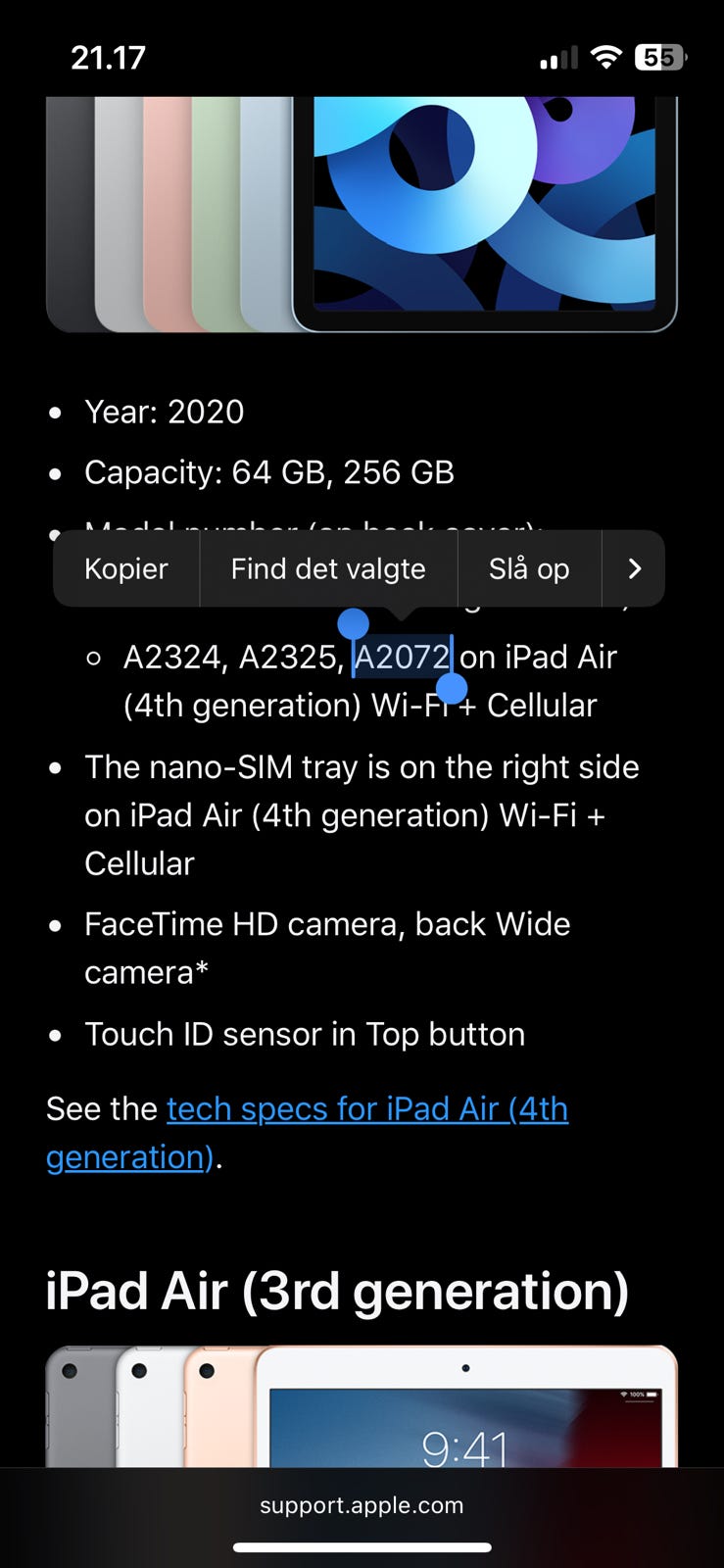Tap the cellular signal bars icon
The width and height of the screenshot is (724, 1568).
[558, 60]
